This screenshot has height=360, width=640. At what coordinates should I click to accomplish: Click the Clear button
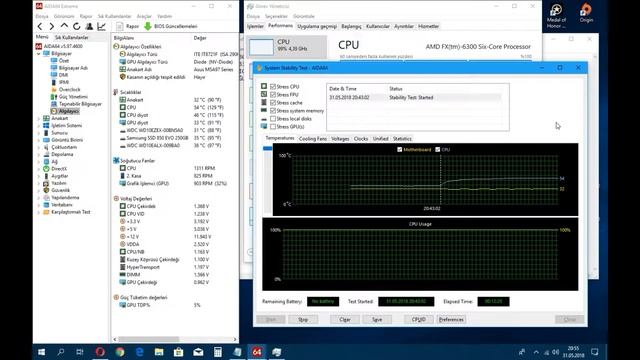coord(345,320)
